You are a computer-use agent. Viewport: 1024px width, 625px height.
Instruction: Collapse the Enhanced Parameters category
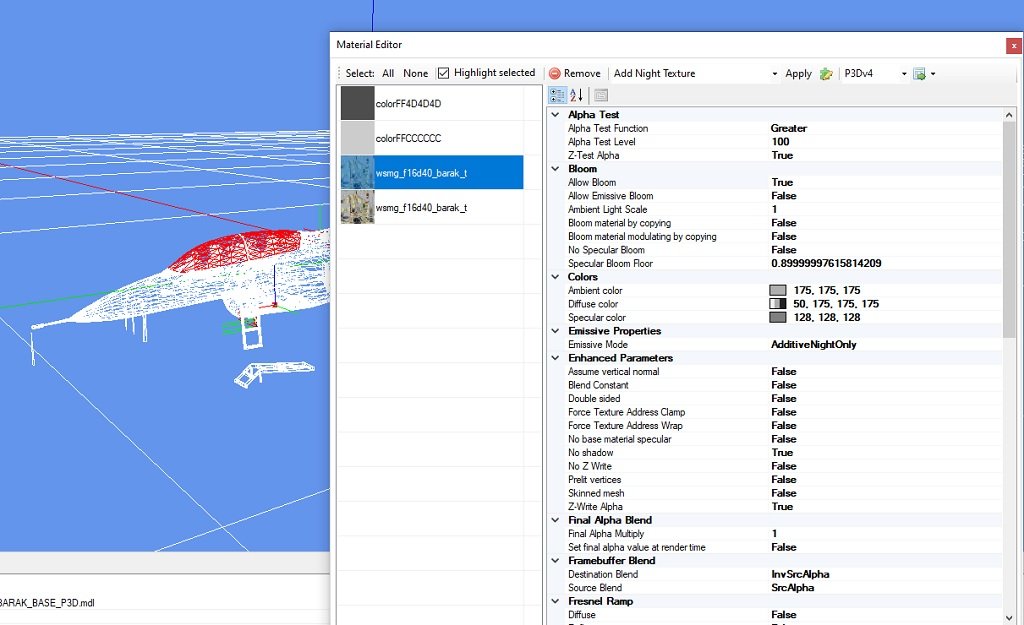pos(556,358)
